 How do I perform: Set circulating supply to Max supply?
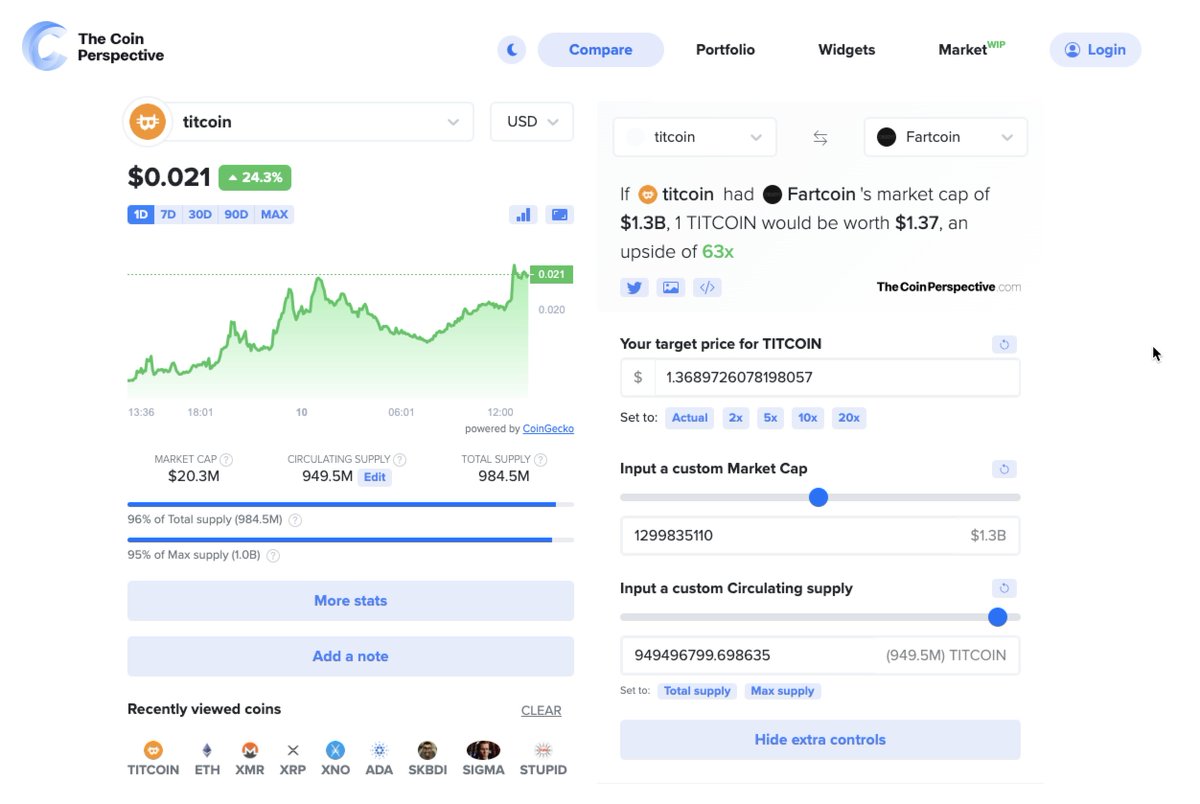click(782, 691)
